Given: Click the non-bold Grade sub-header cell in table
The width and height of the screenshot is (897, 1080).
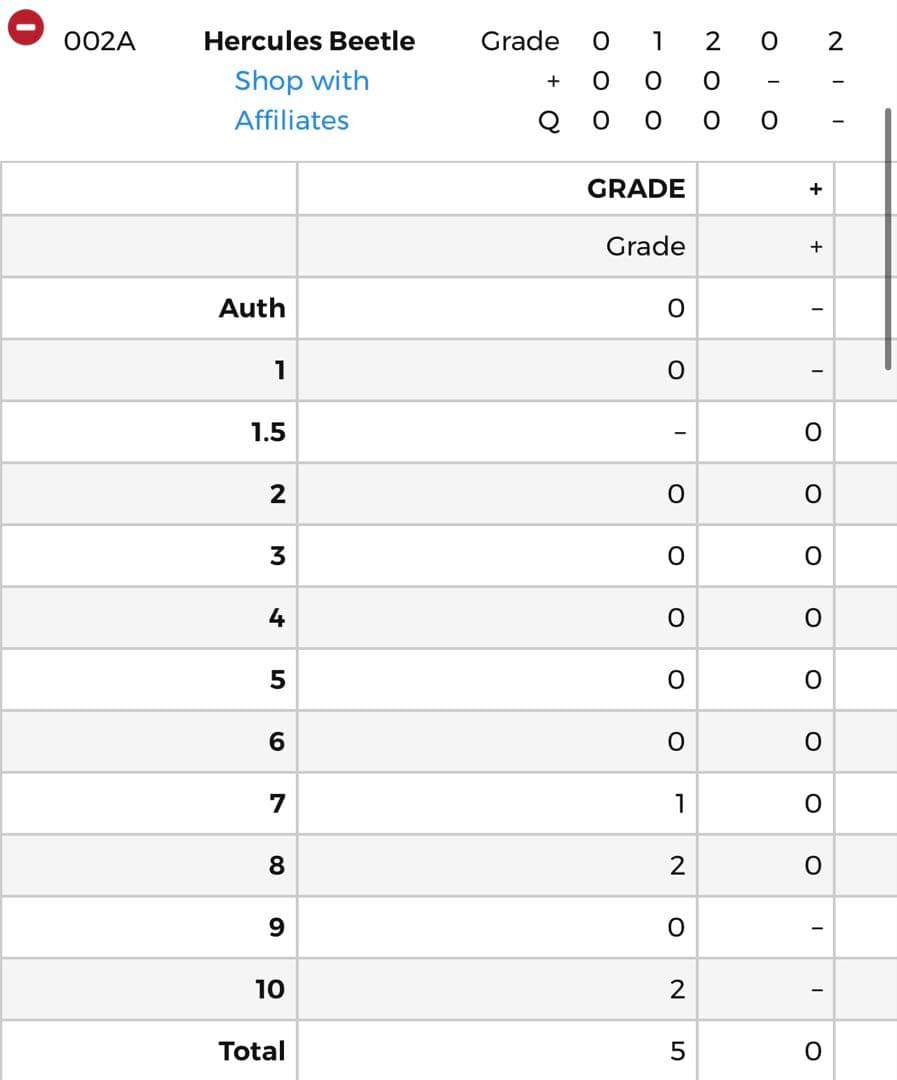Looking at the screenshot, I should point(645,246).
